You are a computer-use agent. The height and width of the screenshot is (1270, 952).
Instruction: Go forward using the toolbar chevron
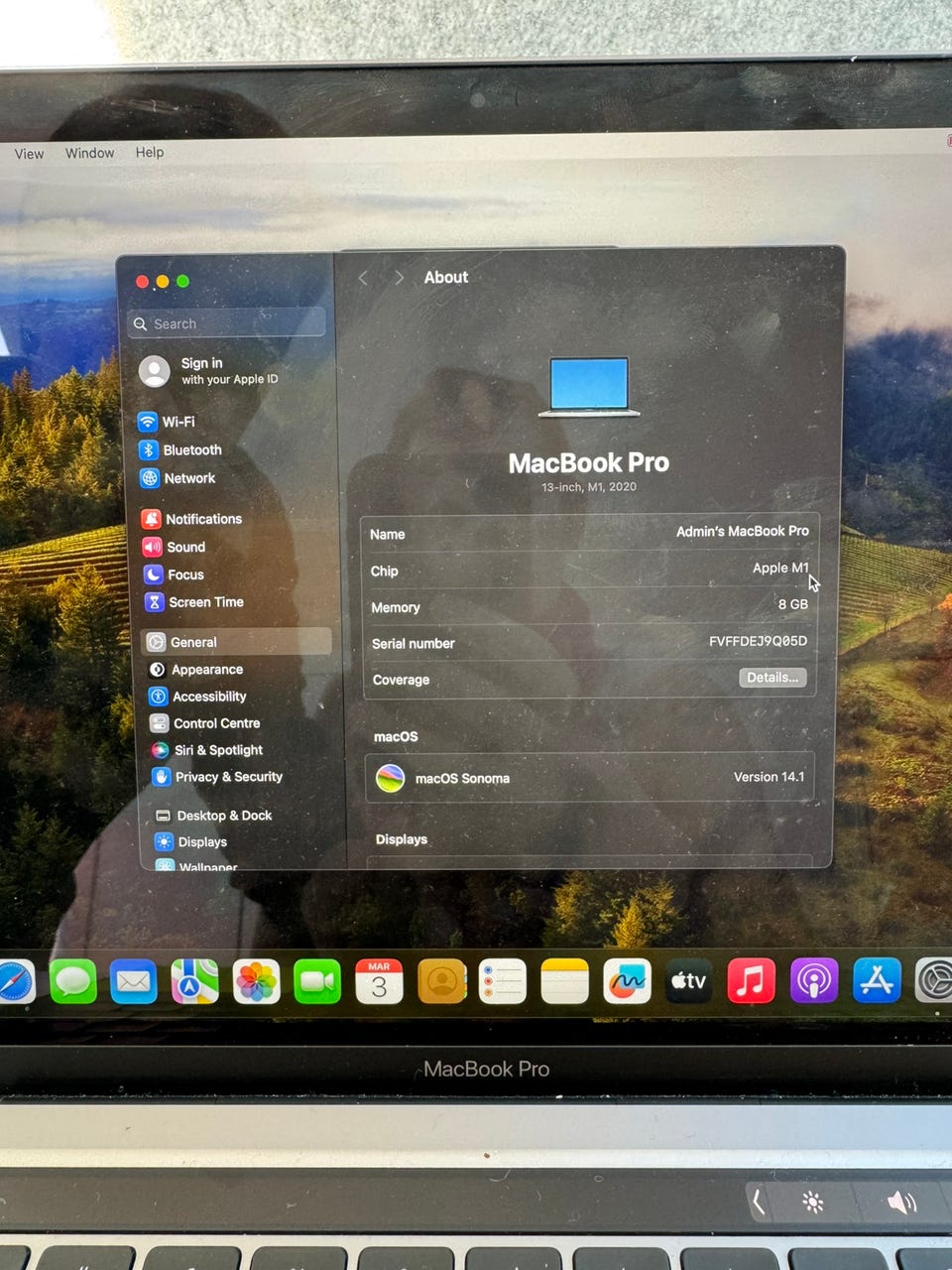(x=399, y=278)
